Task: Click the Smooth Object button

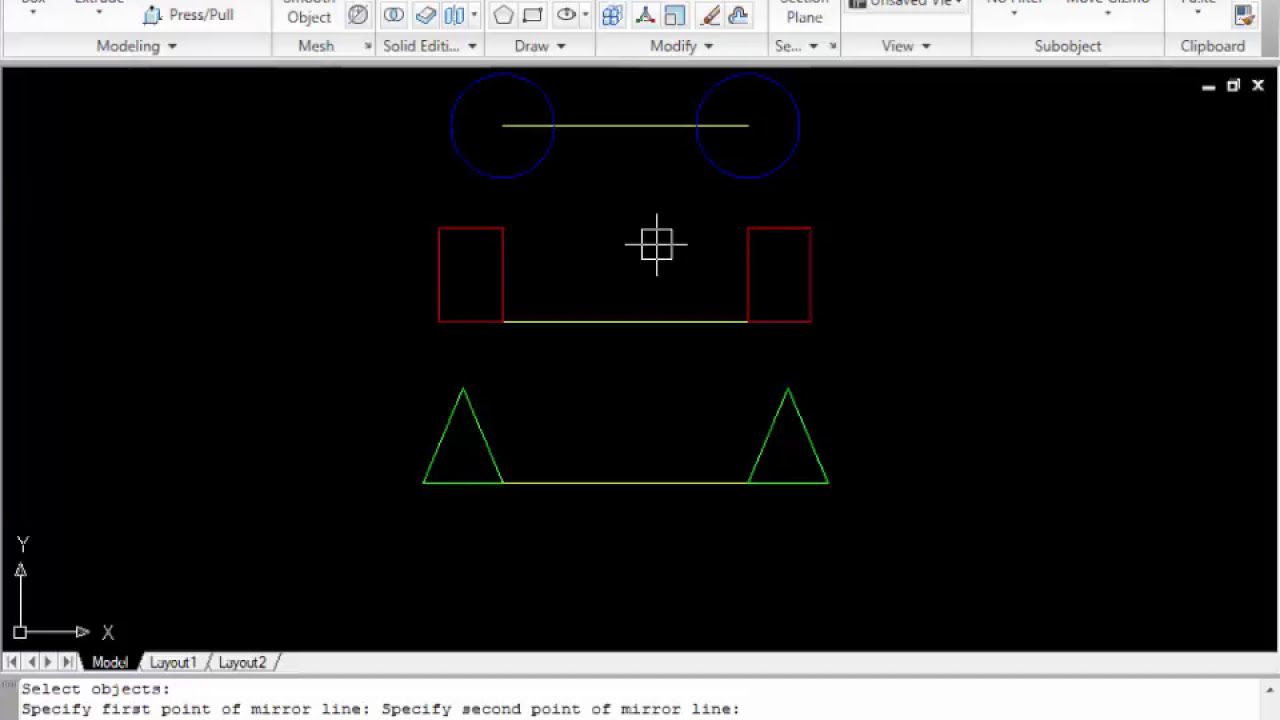Action: [309, 12]
